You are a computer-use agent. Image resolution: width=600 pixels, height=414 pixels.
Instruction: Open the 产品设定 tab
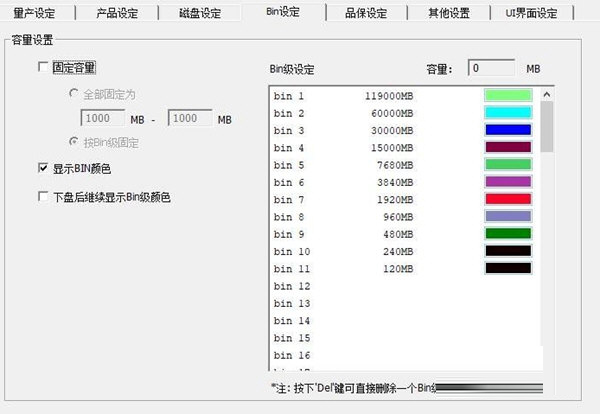pyautogui.click(x=118, y=13)
